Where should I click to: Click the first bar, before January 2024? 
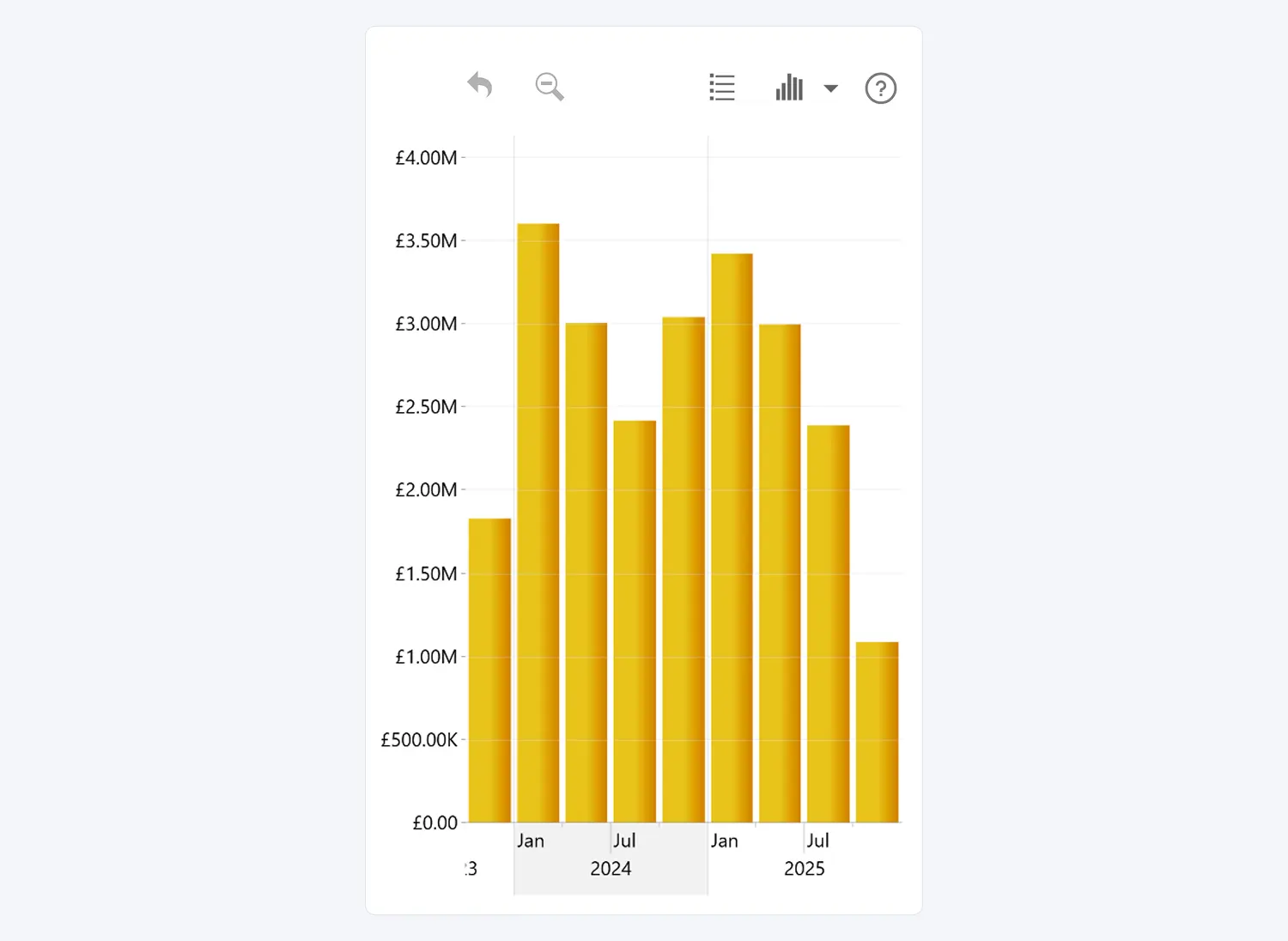pos(489,670)
